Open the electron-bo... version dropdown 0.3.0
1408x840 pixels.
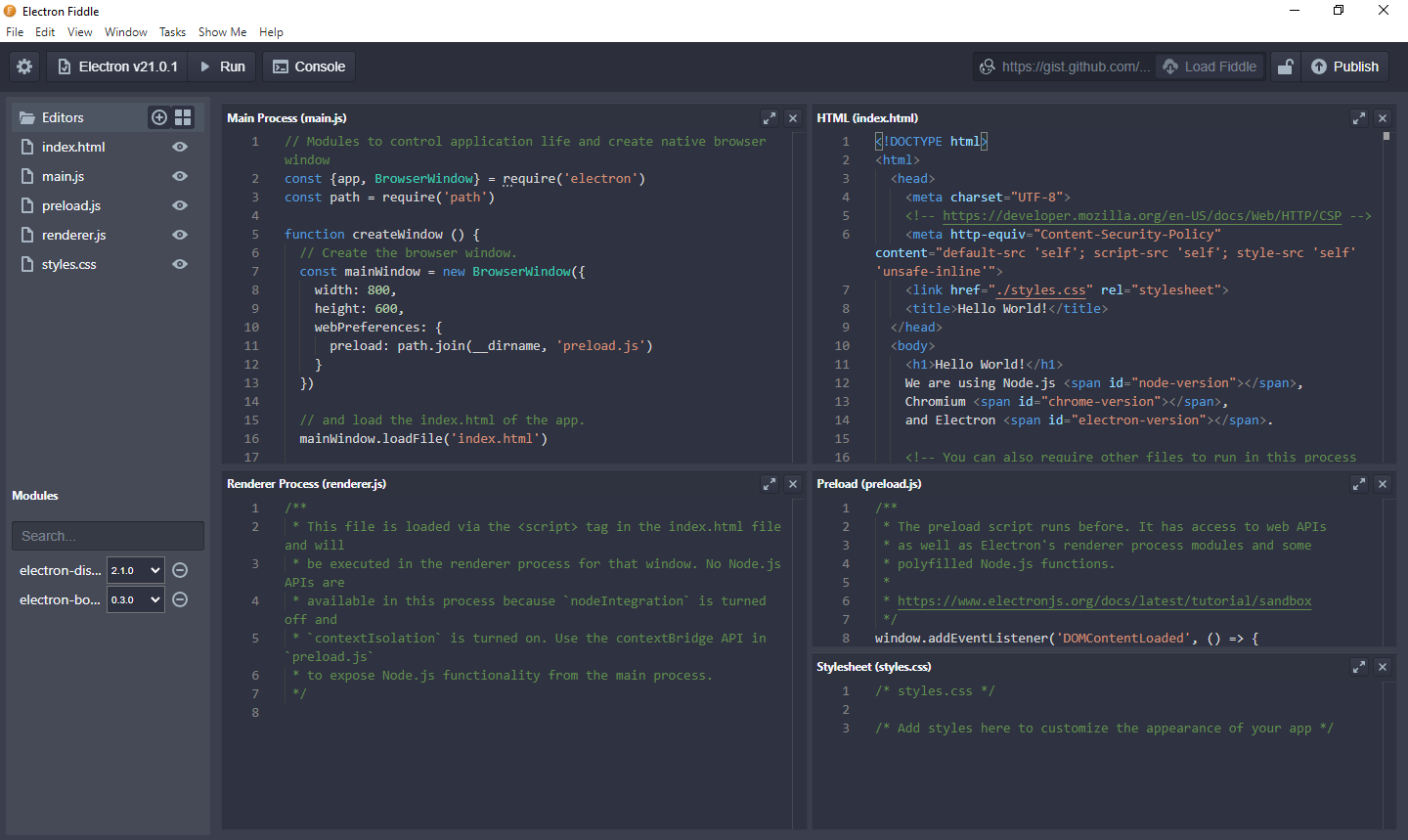coord(135,599)
